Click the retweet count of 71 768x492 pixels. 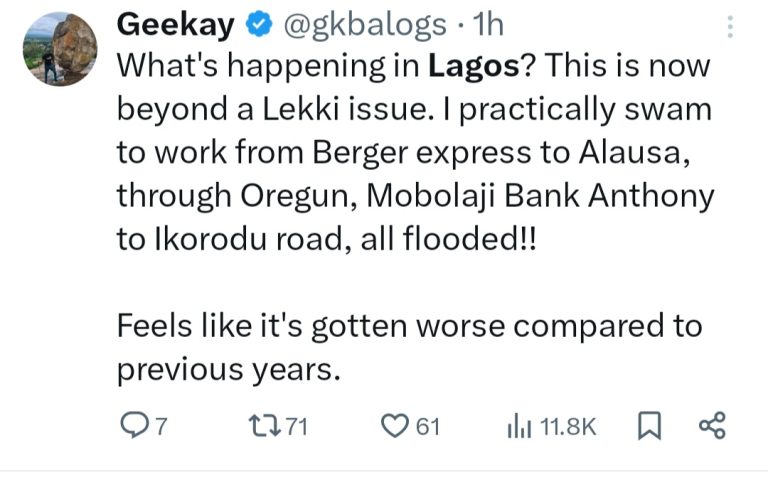pyautogui.click(x=293, y=427)
